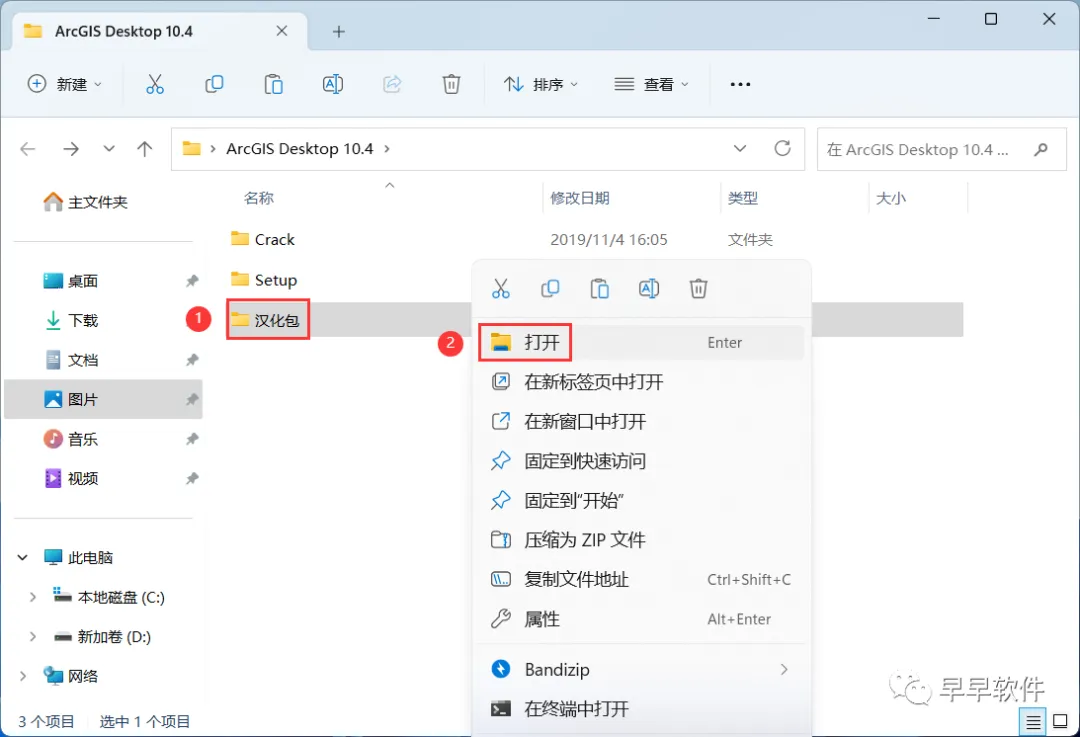Expand the address bar history dropdown

click(x=740, y=149)
